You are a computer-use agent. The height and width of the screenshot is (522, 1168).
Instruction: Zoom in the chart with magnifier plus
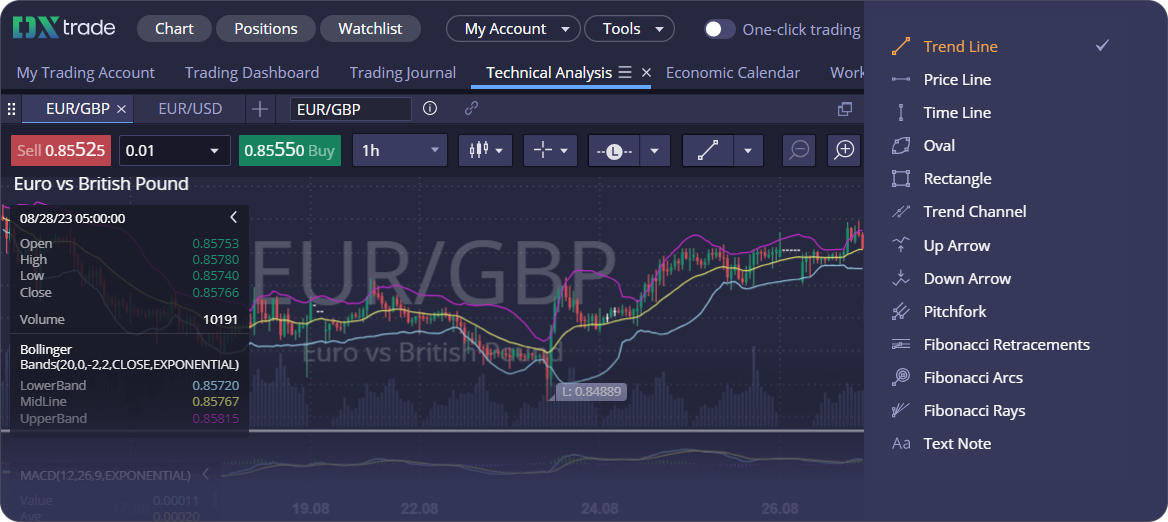pos(845,150)
